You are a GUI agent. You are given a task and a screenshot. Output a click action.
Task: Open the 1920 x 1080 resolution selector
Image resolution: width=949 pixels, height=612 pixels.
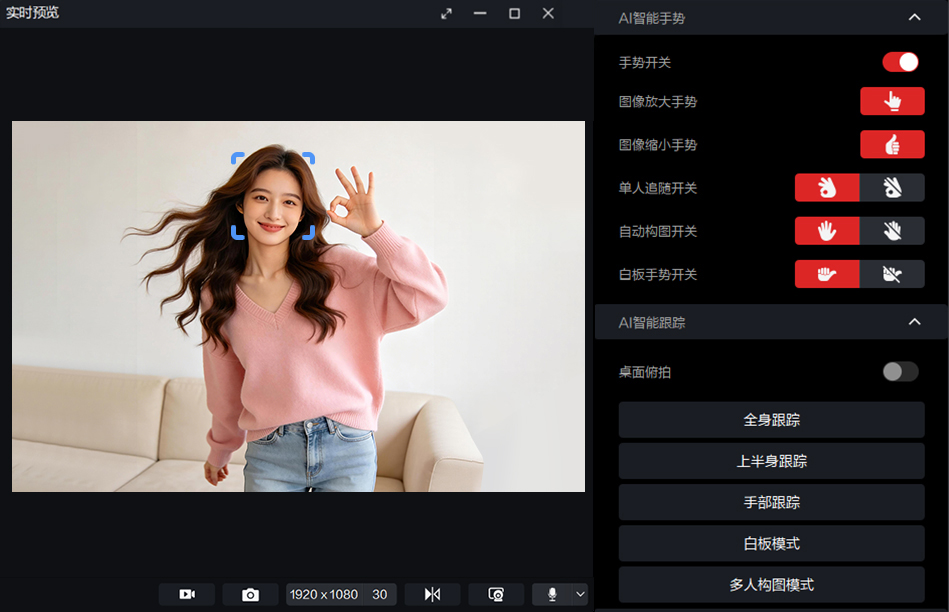click(324, 594)
